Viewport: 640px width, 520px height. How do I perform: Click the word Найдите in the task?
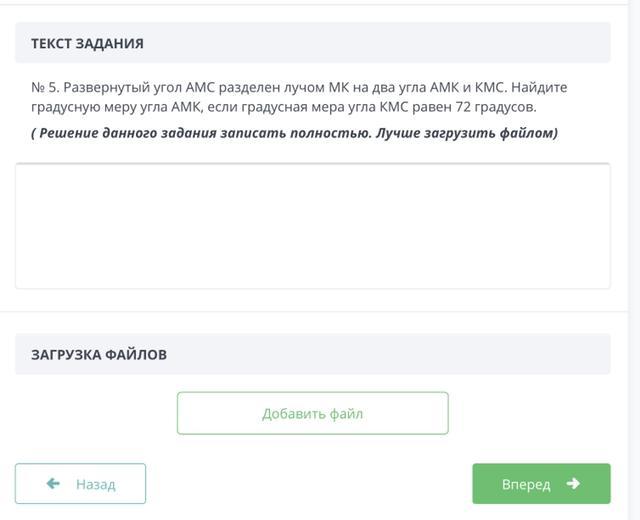pyautogui.click(x=539, y=87)
